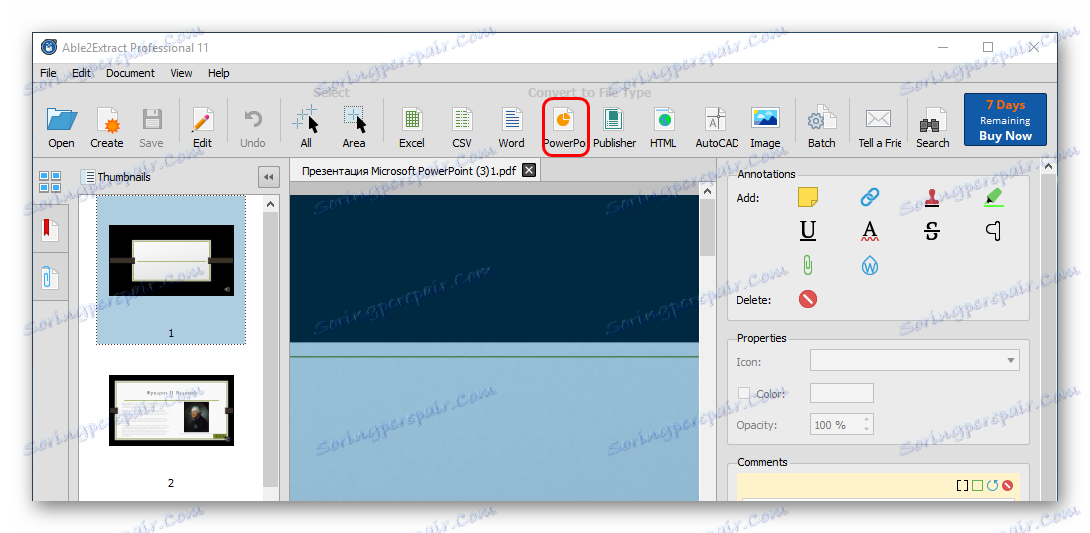Click the green square icon in Comments
Screen dimensions: 1090x533
coord(978,485)
